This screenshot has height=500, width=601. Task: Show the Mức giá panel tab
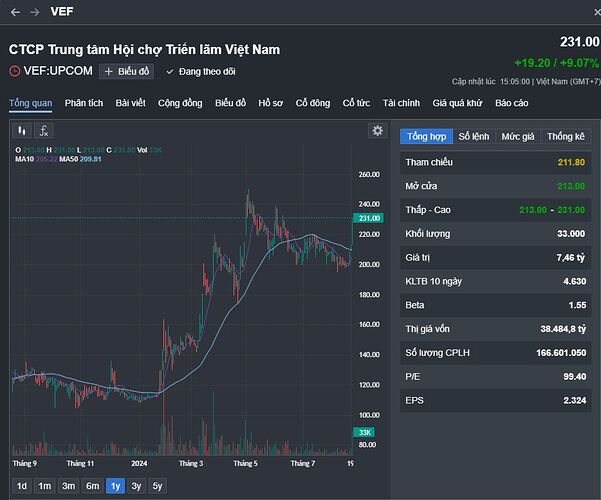coord(517,136)
